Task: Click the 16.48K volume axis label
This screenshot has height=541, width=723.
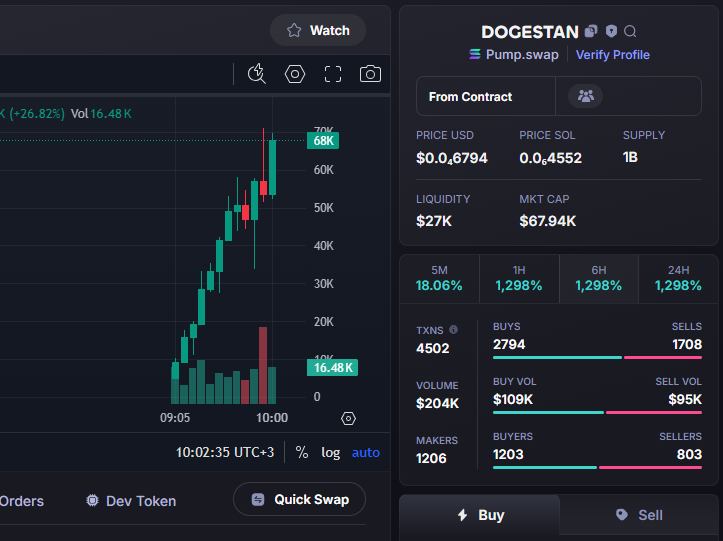Action: pyautogui.click(x=332, y=368)
